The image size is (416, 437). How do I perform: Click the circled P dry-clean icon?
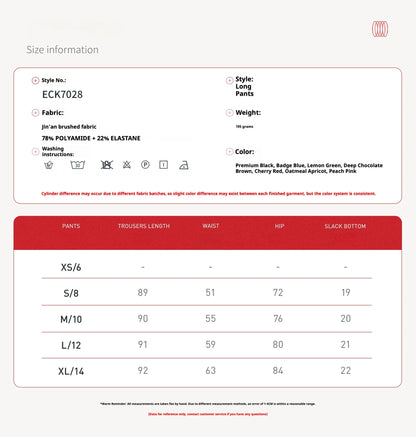coord(145,165)
